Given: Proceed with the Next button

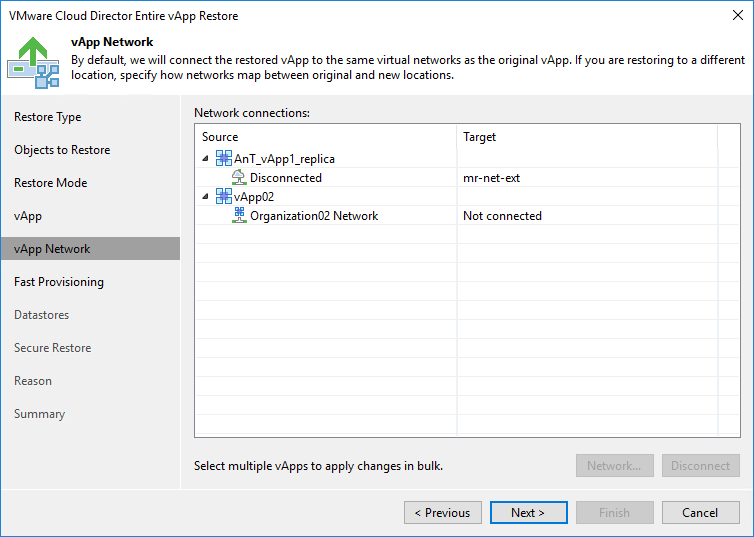Looking at the screenshot, I should pyautogui.click(x=528, y=512).
